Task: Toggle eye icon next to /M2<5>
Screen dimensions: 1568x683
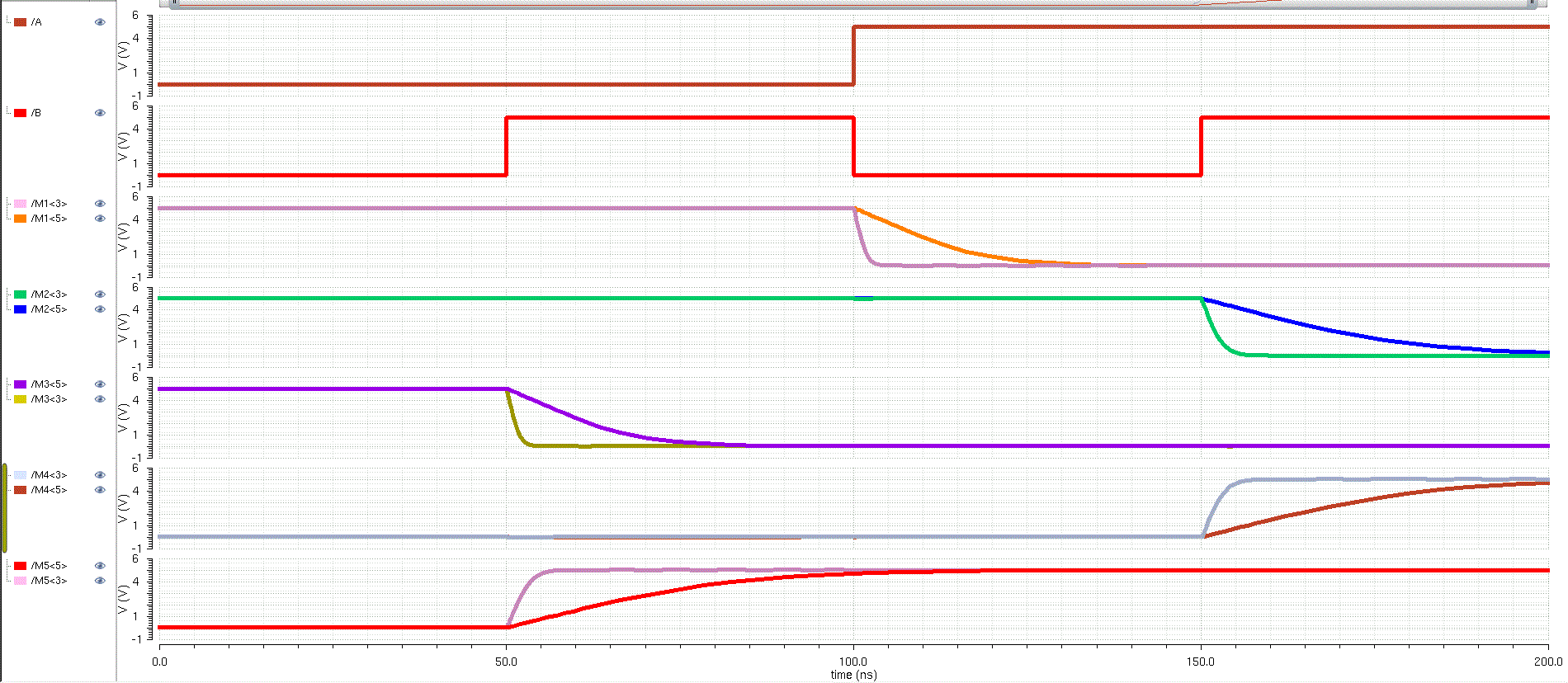Action: point(100,309)
